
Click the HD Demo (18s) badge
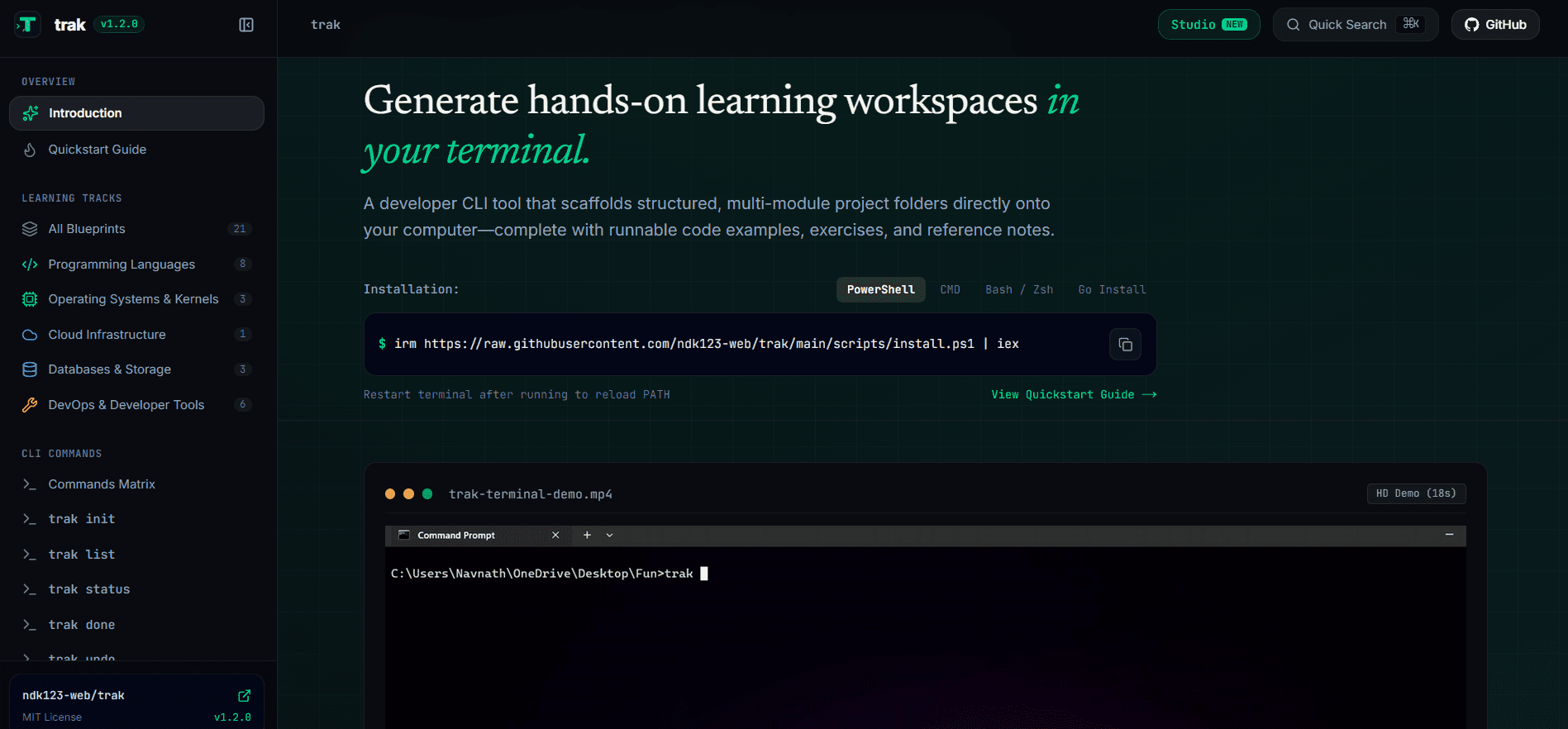1416,493
